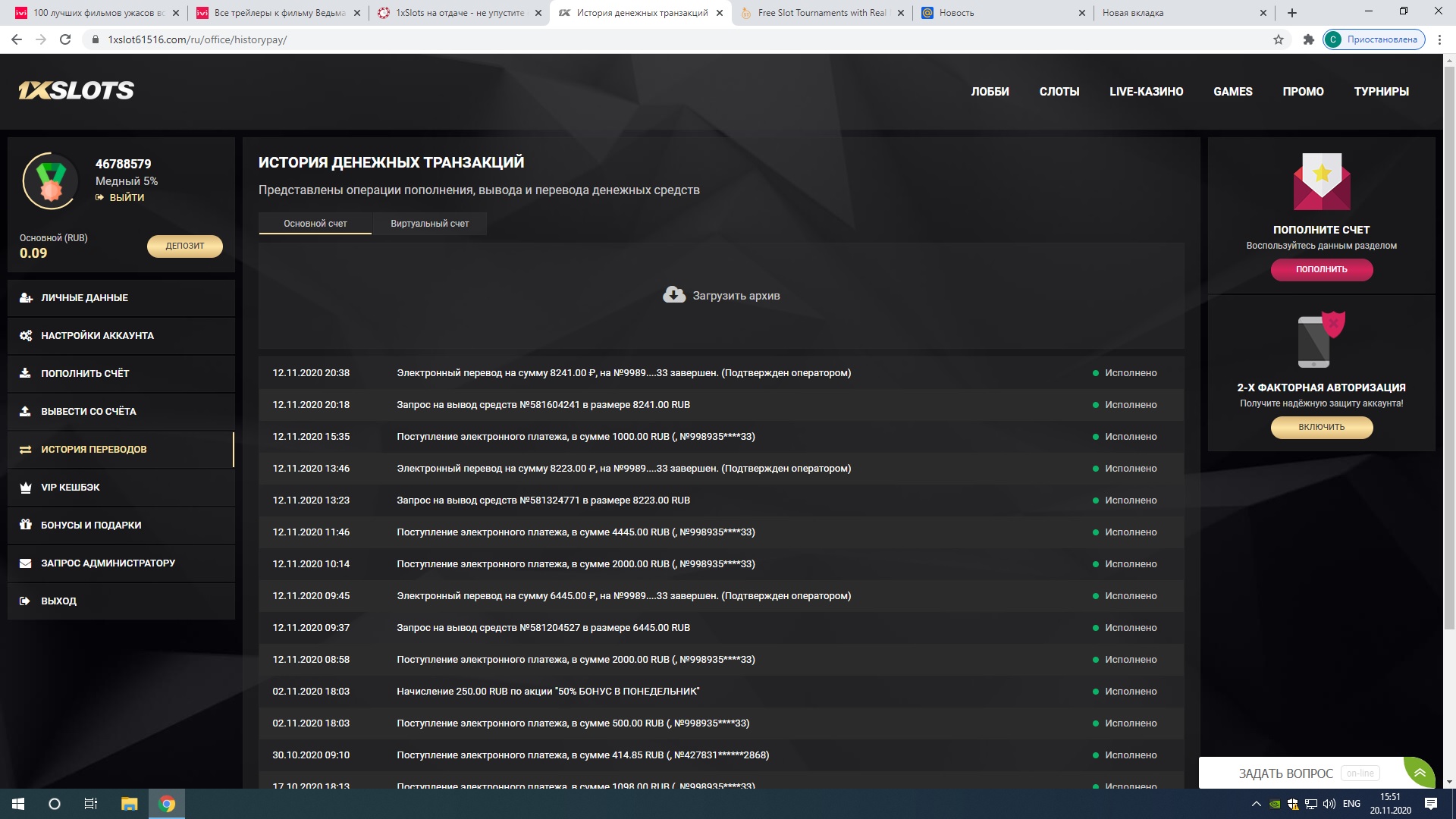
Task: Open Chrome extensions puzzle icon
Action: tap(1308, 39)
